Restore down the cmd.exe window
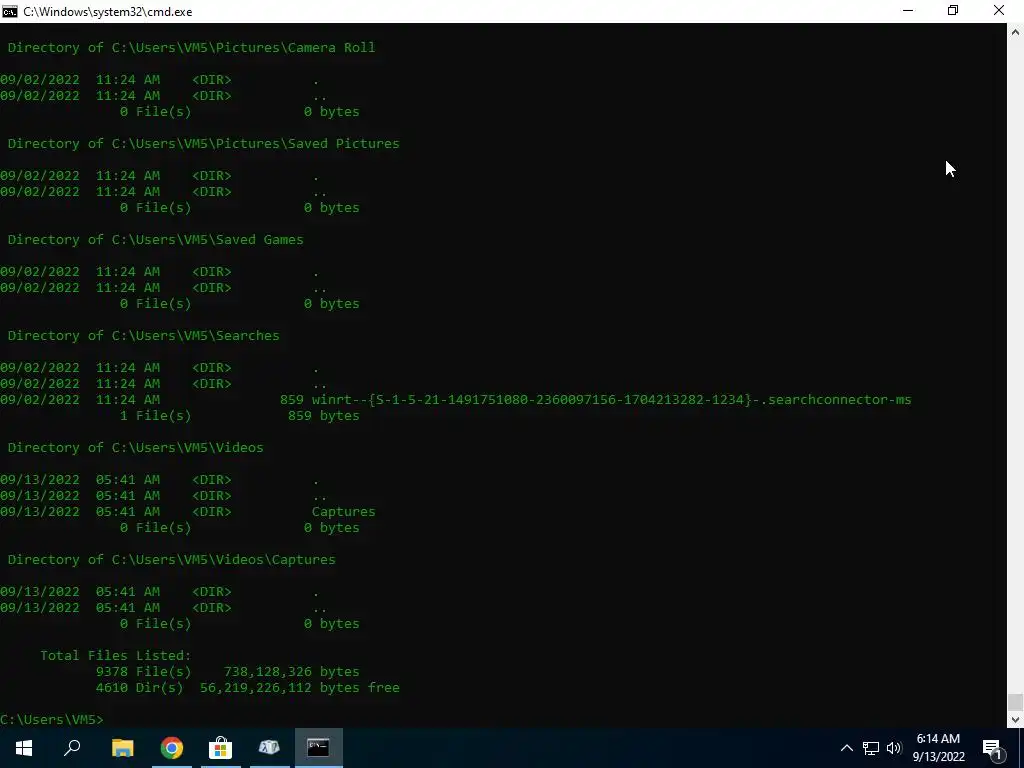The height and width of the screenshot is (768, 1024). pyautogui.click(x=953, y=11)
